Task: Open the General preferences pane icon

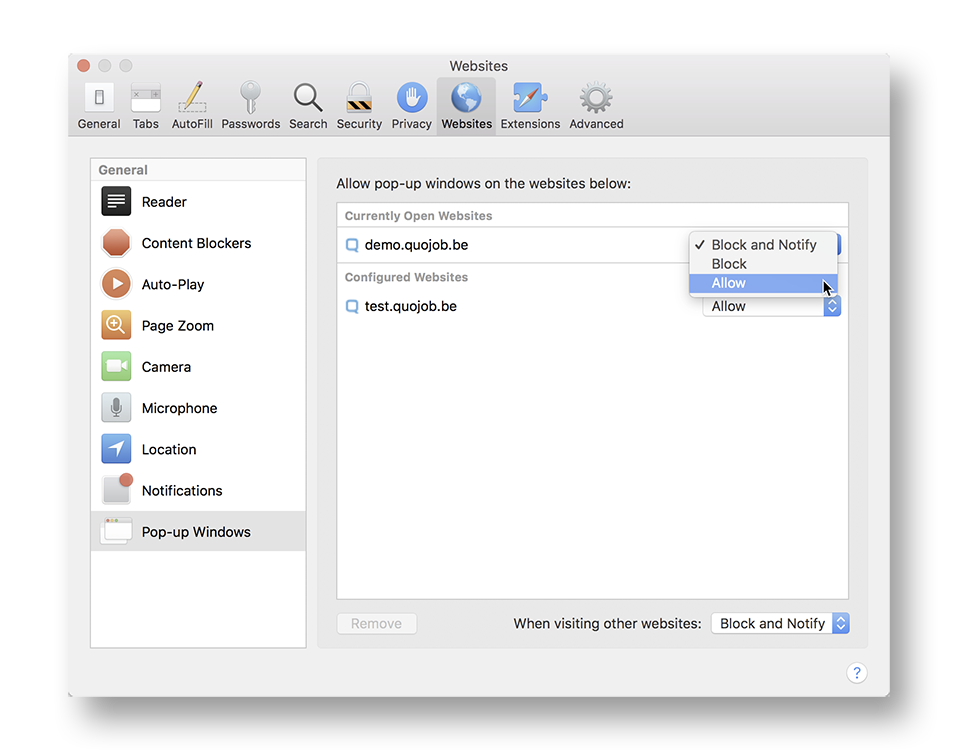Action: pyautogui.click(x=99, y=98)
